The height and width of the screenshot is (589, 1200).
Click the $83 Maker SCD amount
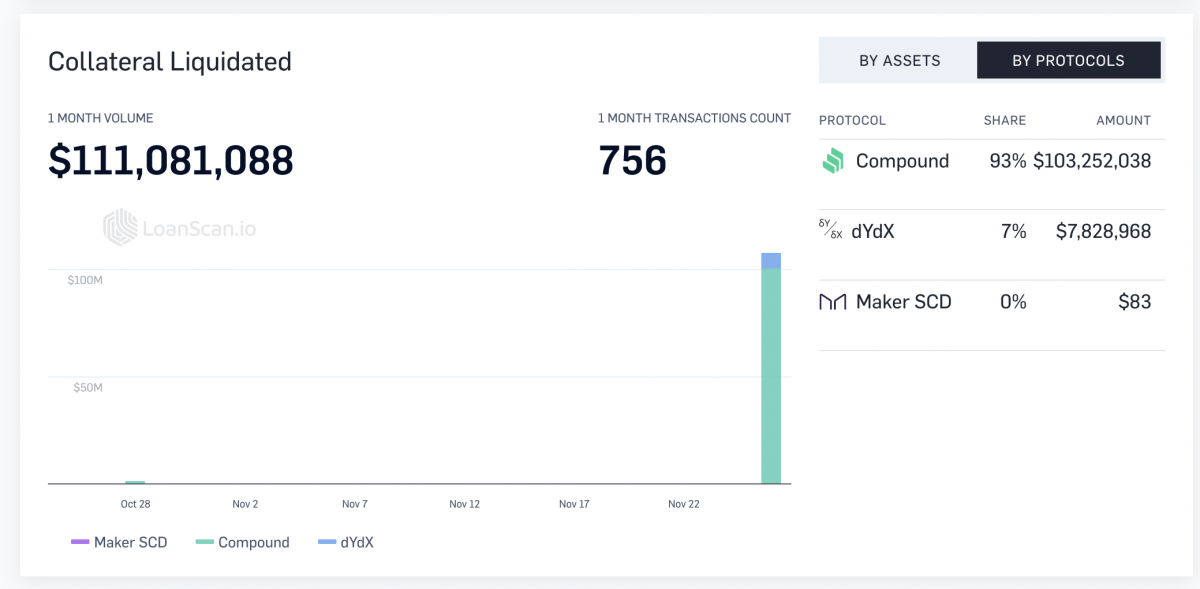pos(1135,301)
